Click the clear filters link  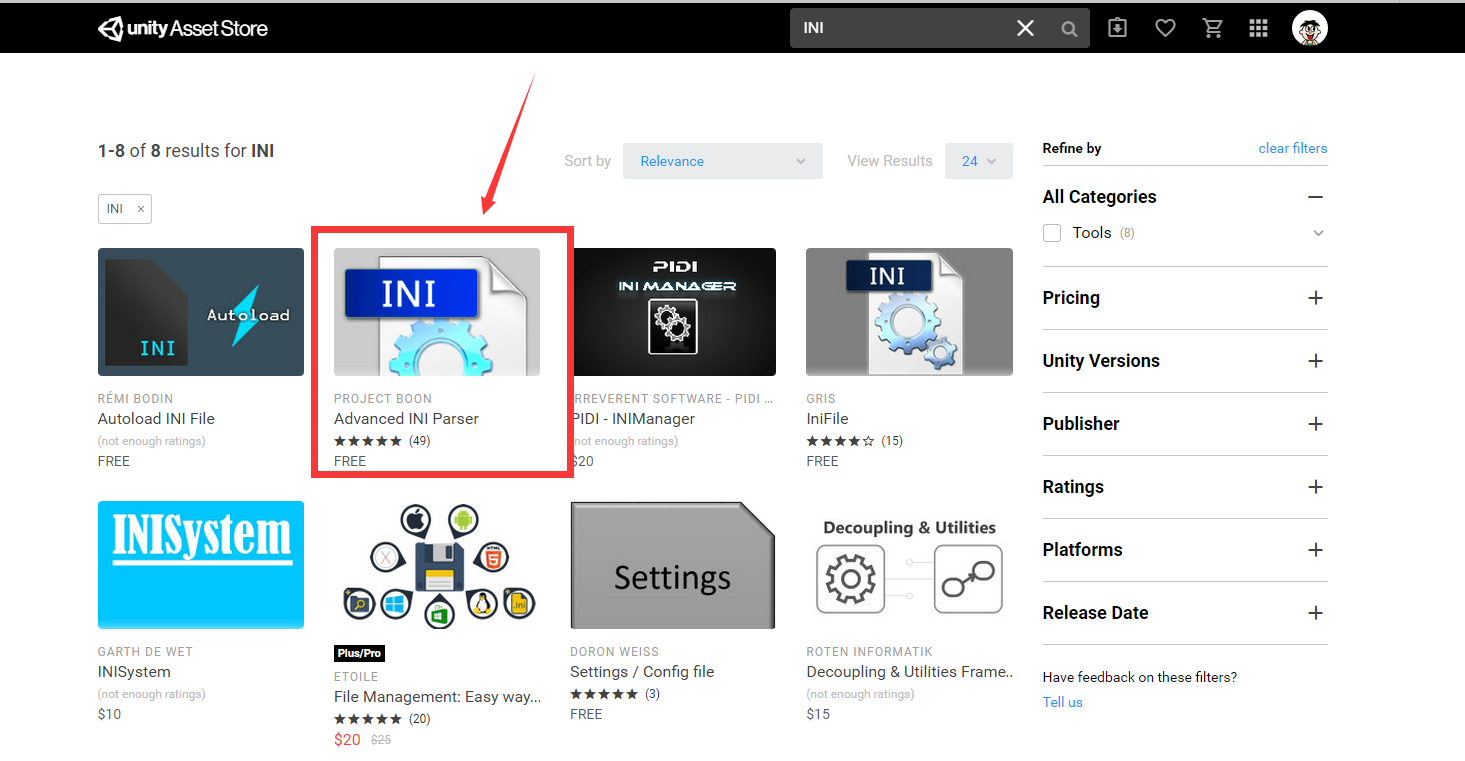point(1293,148)
